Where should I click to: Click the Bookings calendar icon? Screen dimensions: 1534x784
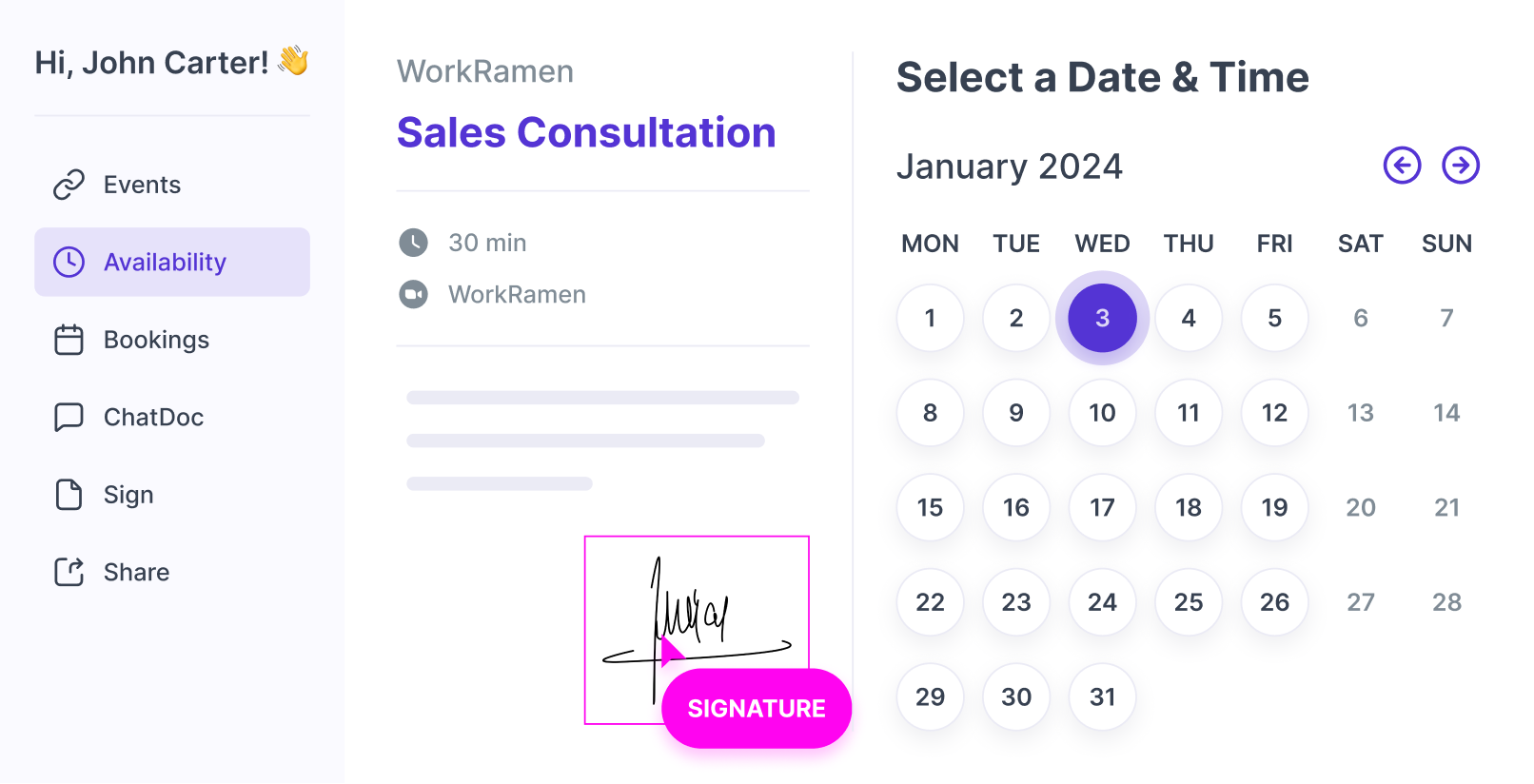tap(68, 340)
